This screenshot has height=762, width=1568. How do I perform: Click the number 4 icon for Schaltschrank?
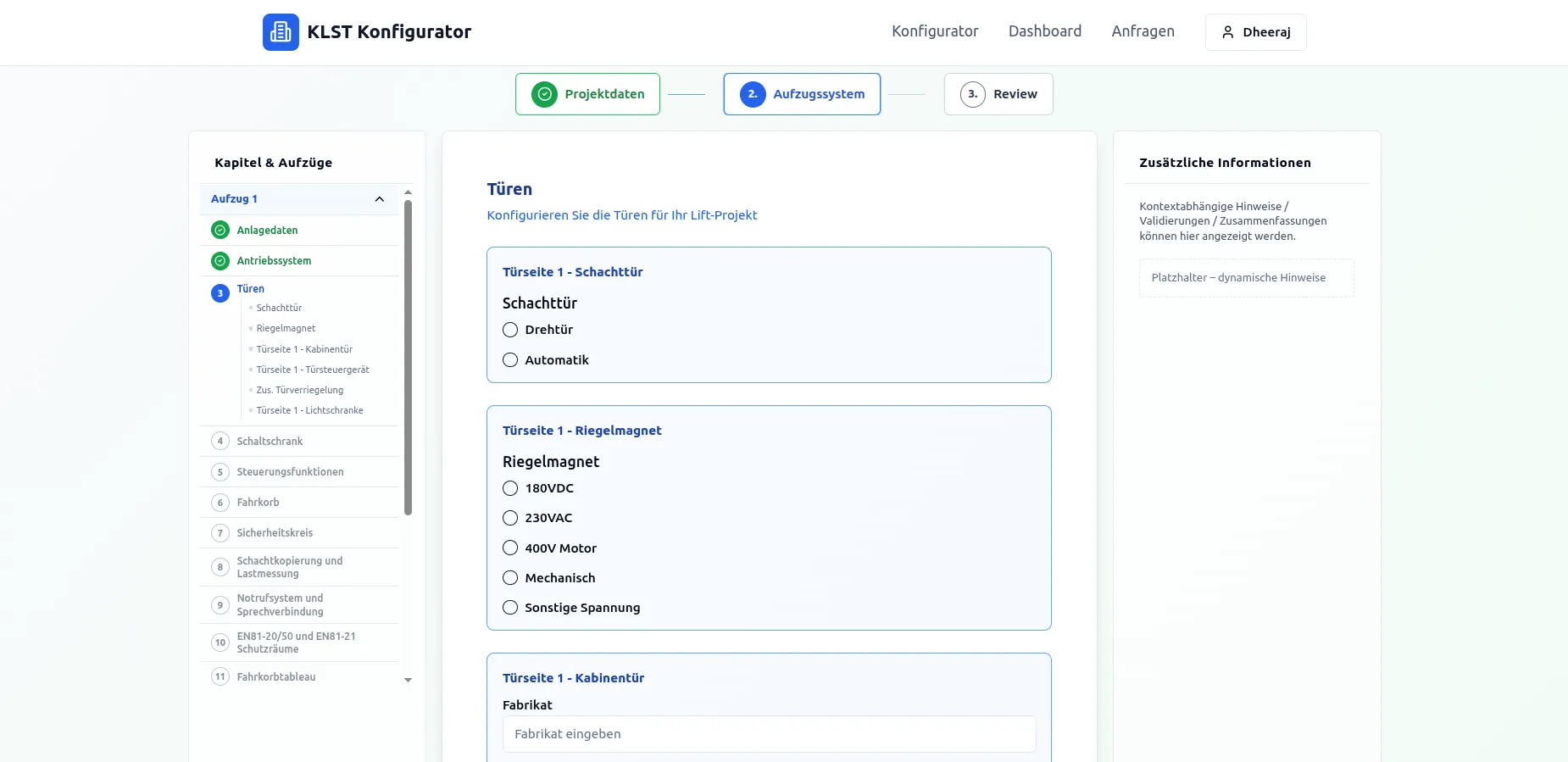click(220, 442)
